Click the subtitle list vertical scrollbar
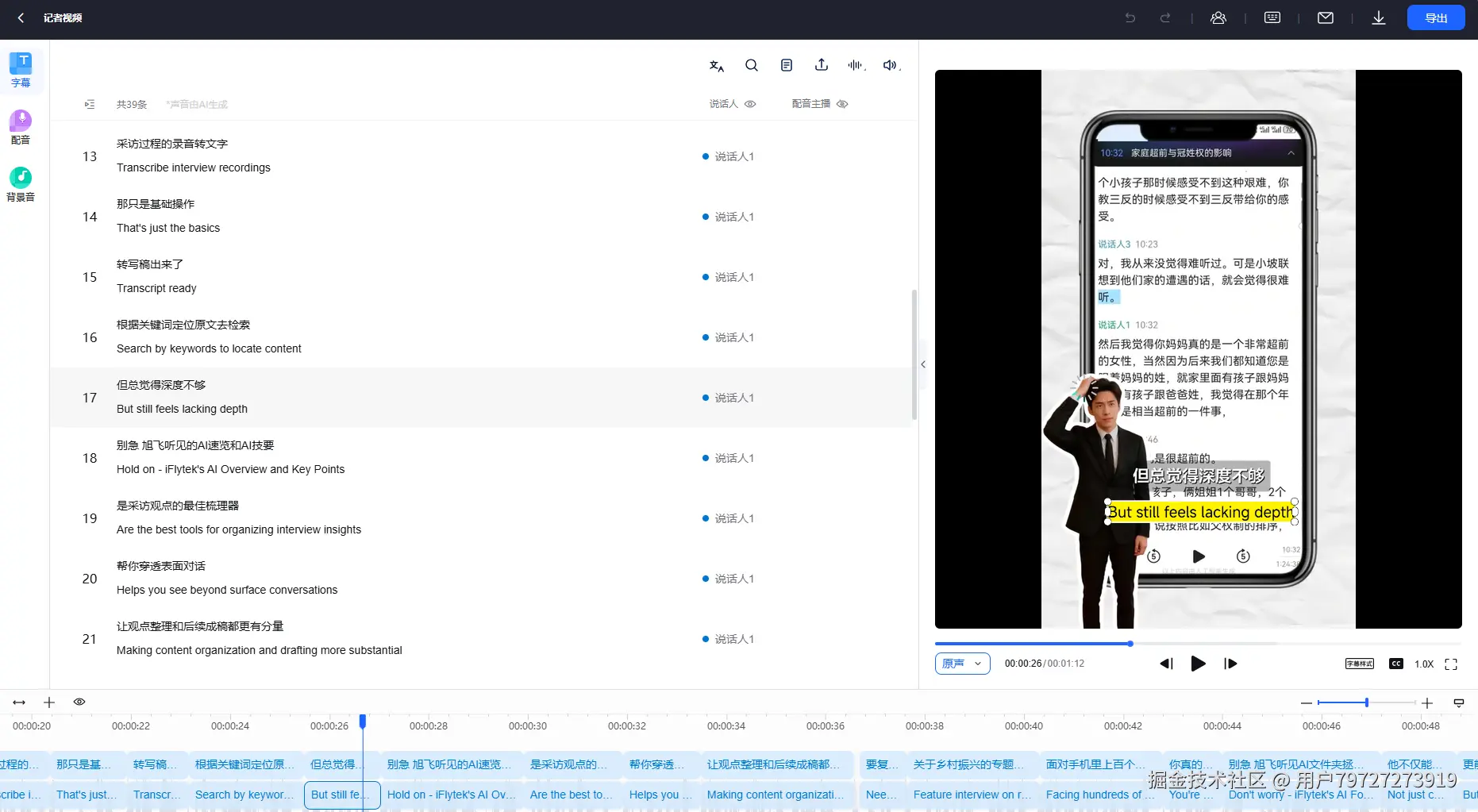This screenshot has width=1478, height=812. (914, 355)
